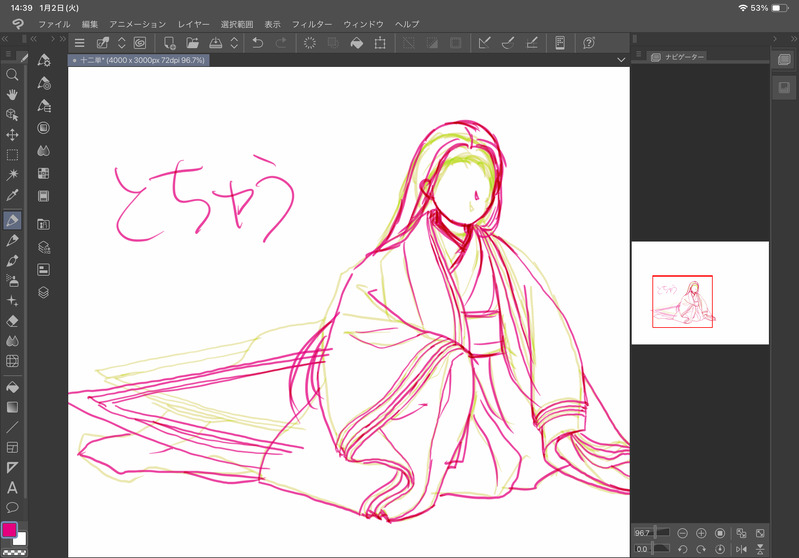Select the Balloon tool
799x558 pixels.
pyautogui.click(x=12, y=508)
